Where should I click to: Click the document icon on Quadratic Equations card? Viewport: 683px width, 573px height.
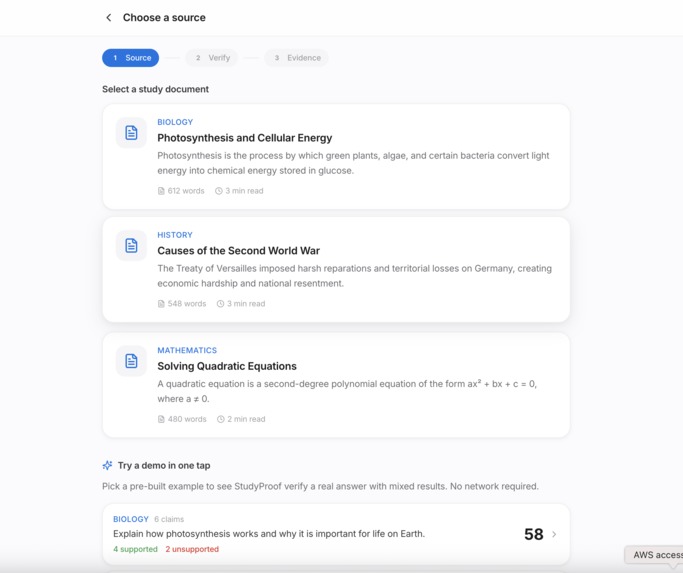point(131,361)
